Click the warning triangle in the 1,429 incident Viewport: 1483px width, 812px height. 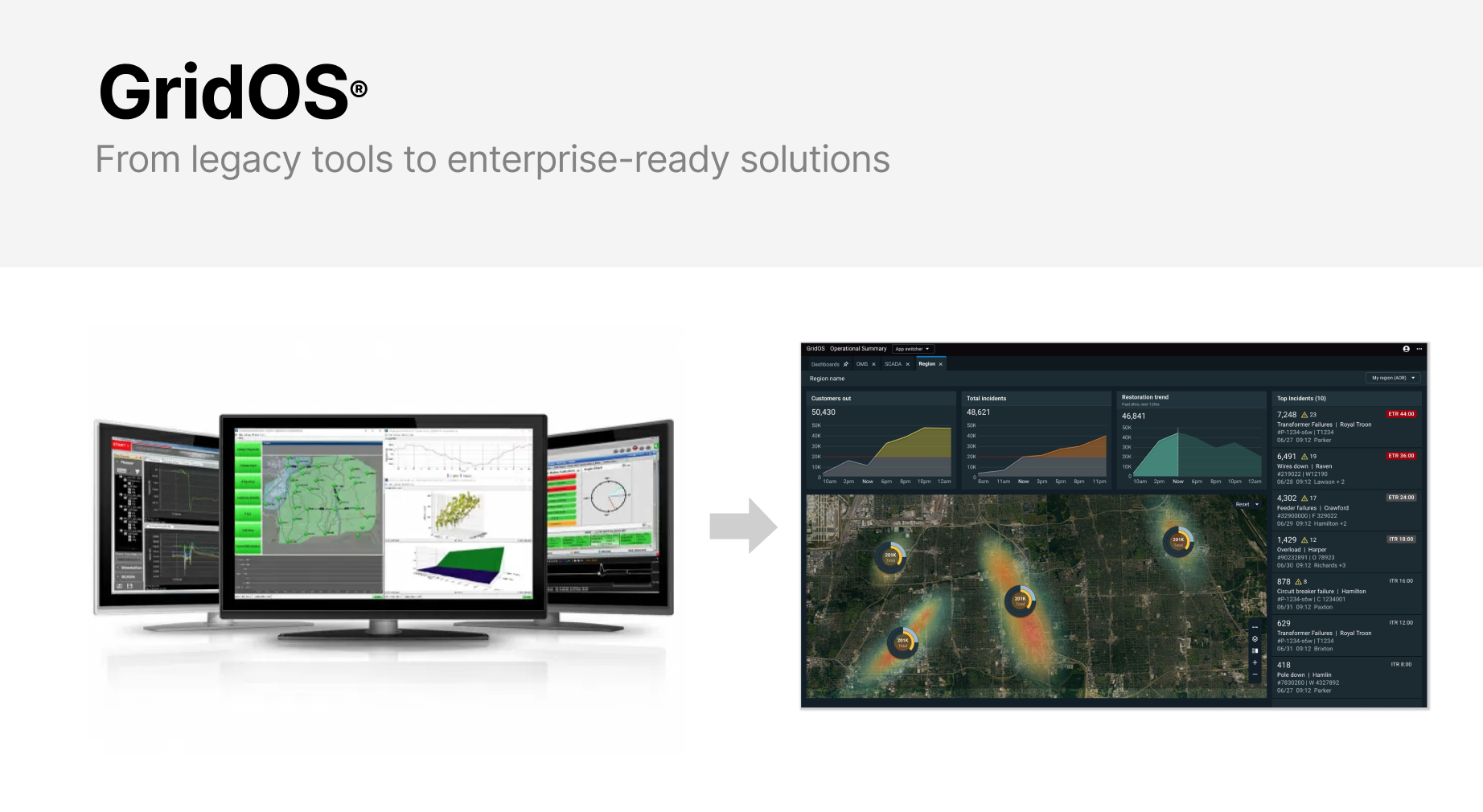(x=1304, y=540)
